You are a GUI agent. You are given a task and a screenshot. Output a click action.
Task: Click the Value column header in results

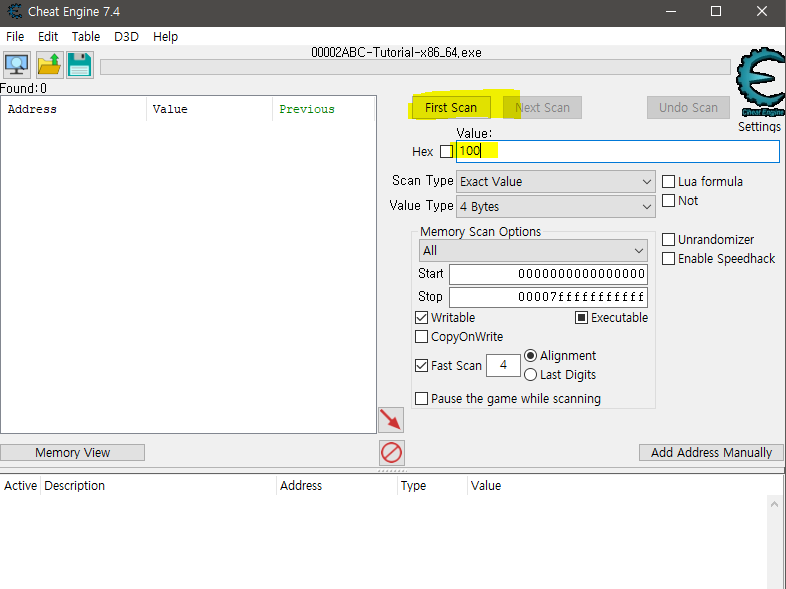[210, 109]
